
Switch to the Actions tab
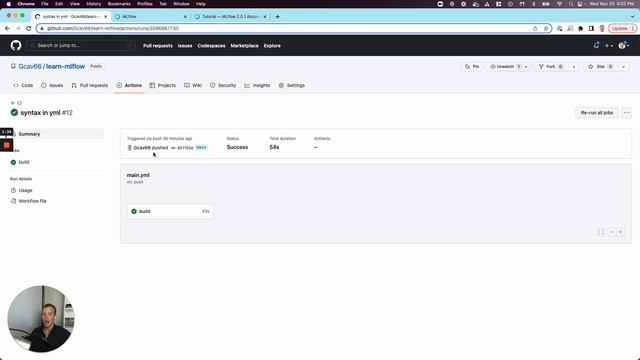click(x=129, y=85)
